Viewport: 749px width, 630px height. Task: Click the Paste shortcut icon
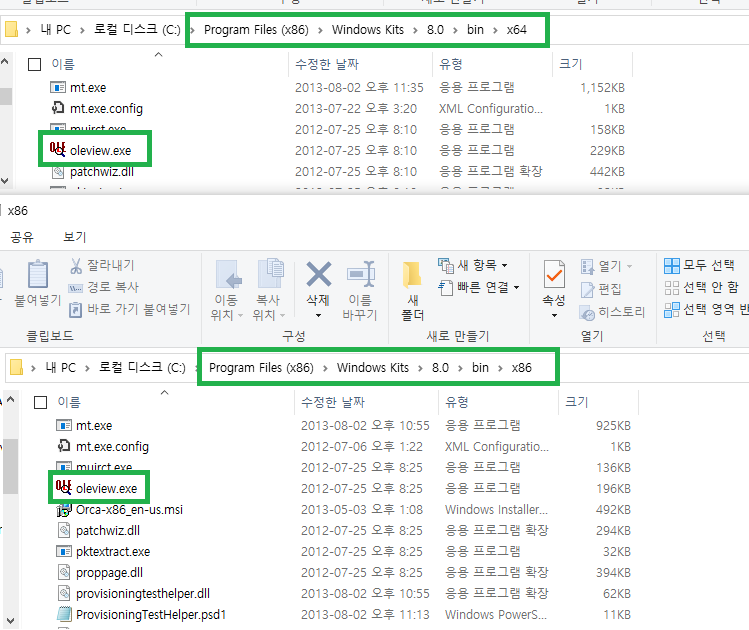pyautogui.click(x=75, y=310)
